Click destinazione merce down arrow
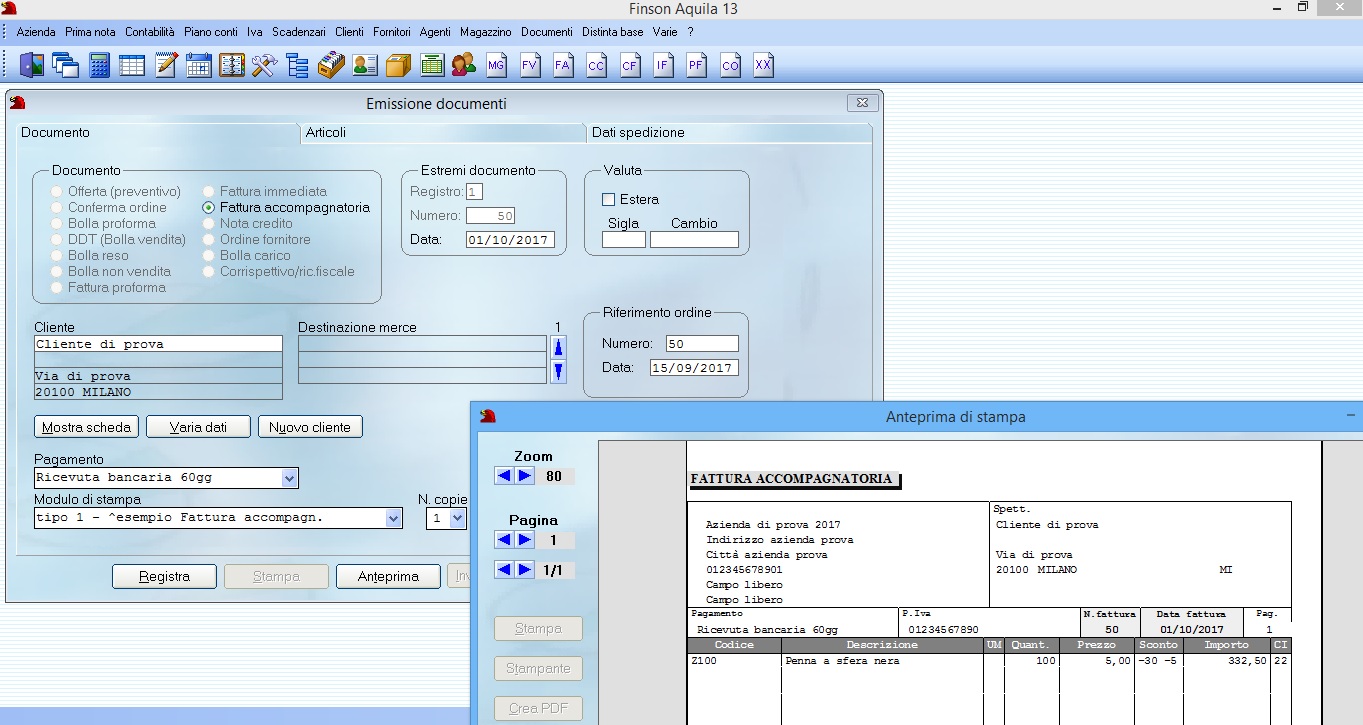 coord(559,372)
